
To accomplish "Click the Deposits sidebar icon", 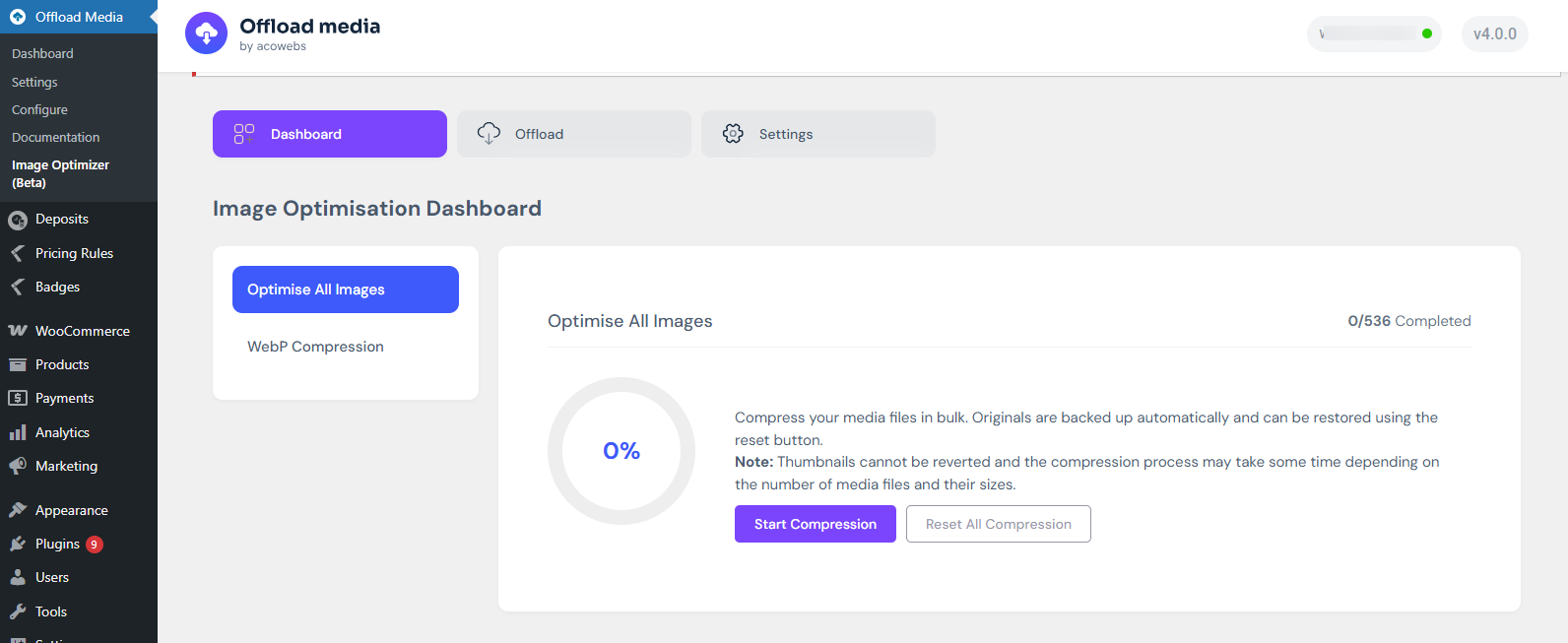I will (18, 220).
